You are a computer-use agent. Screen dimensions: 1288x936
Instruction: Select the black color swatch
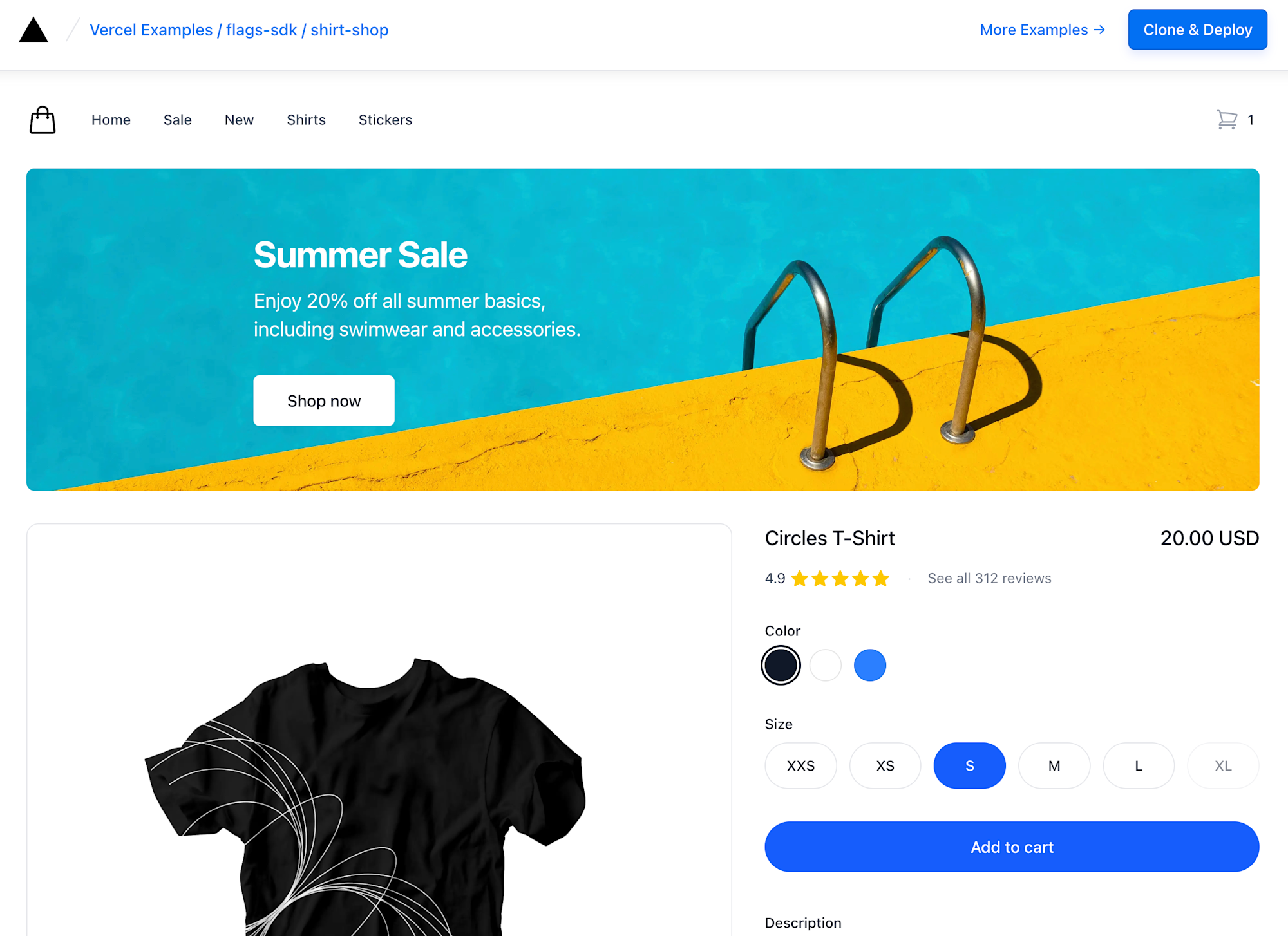781,665
